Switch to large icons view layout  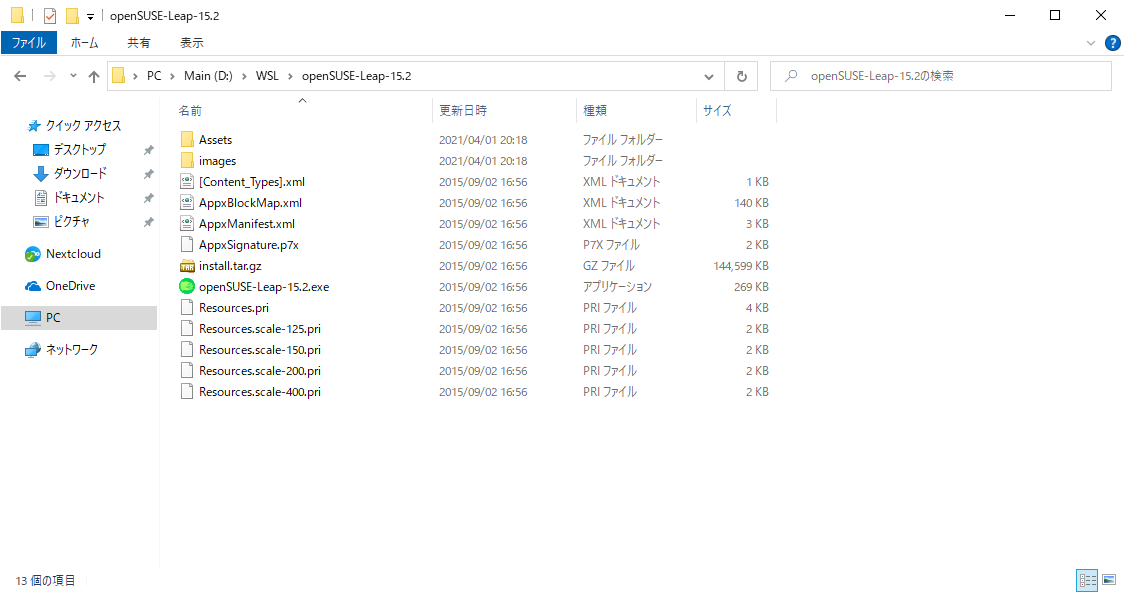(1109, 580)
